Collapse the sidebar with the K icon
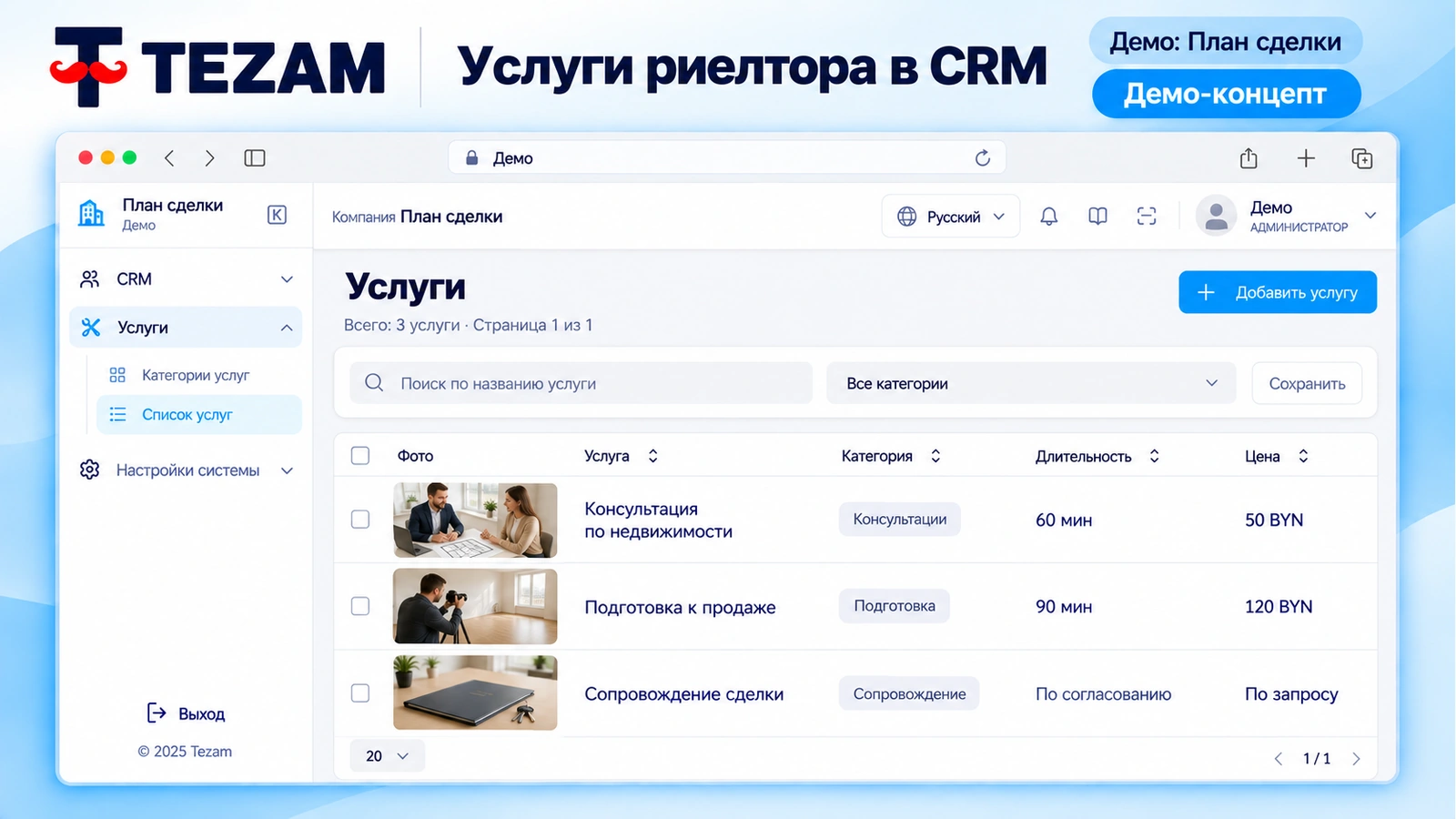 [x=278, y=215]
